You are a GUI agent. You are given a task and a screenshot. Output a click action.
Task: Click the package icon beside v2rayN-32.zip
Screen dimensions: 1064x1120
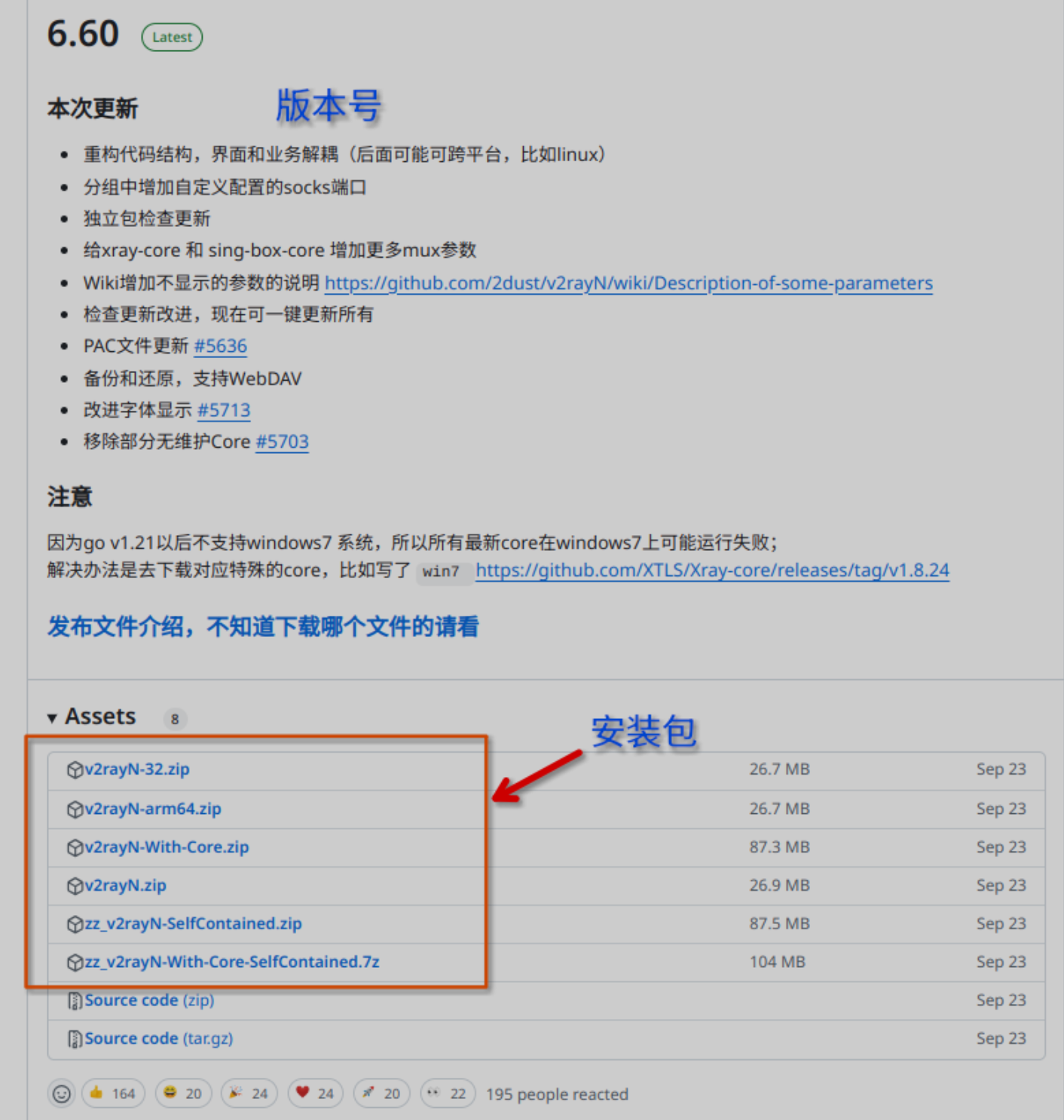click(75, 770)
